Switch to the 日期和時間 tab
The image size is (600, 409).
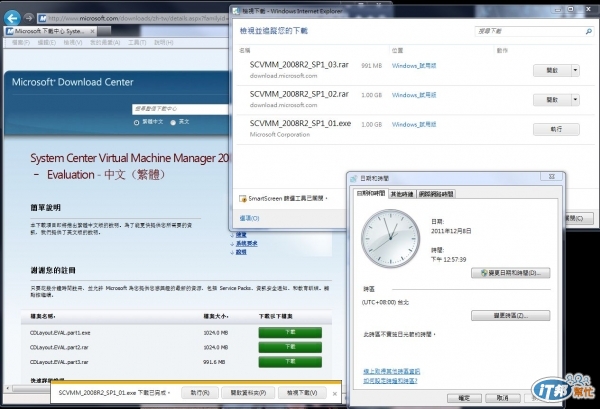click(370, 194)
